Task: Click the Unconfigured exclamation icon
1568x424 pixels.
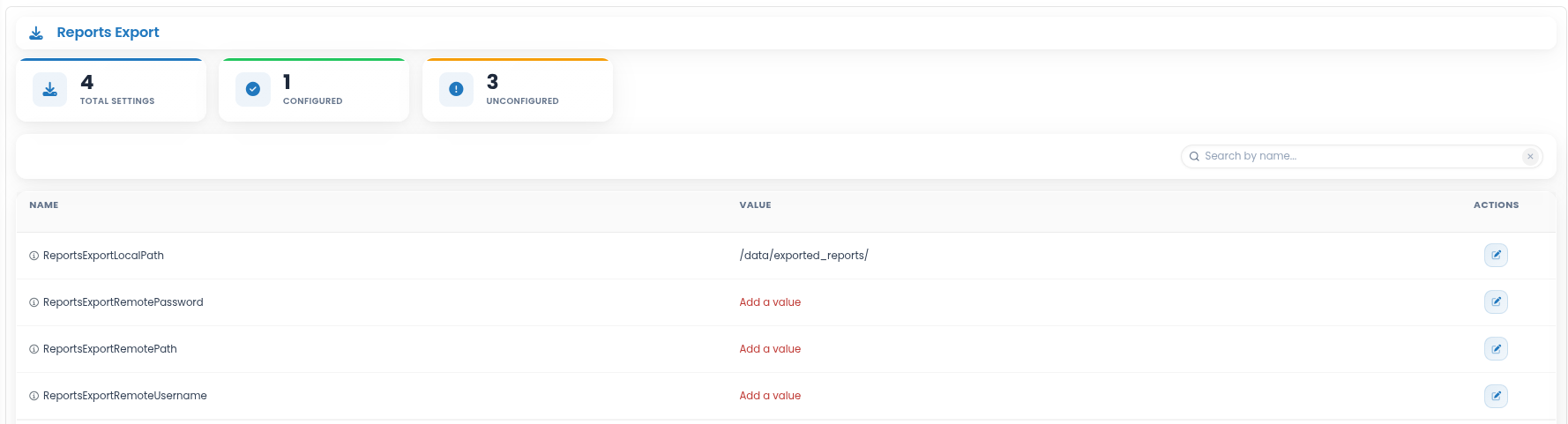Action: pyautogui.click(x=456, y=89)
